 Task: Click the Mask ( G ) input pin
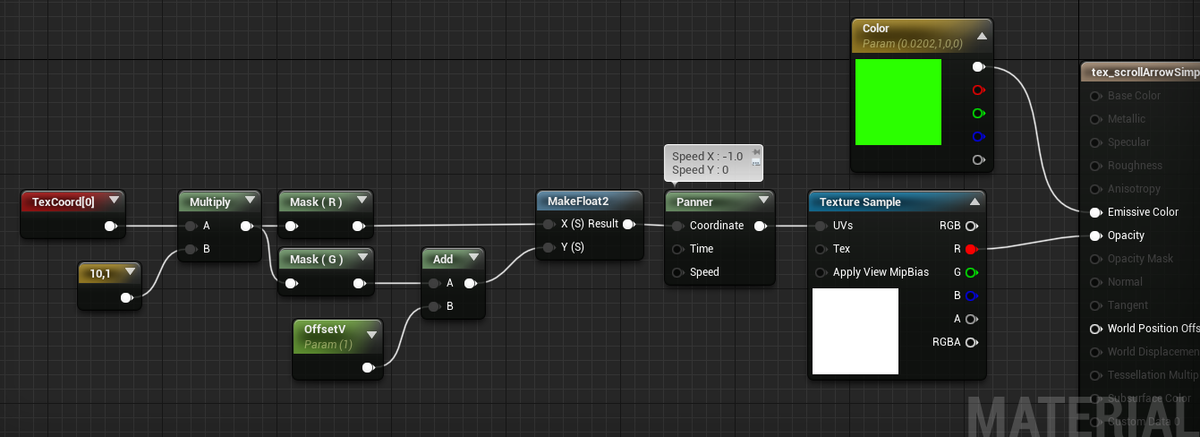(x=290, y=284)
